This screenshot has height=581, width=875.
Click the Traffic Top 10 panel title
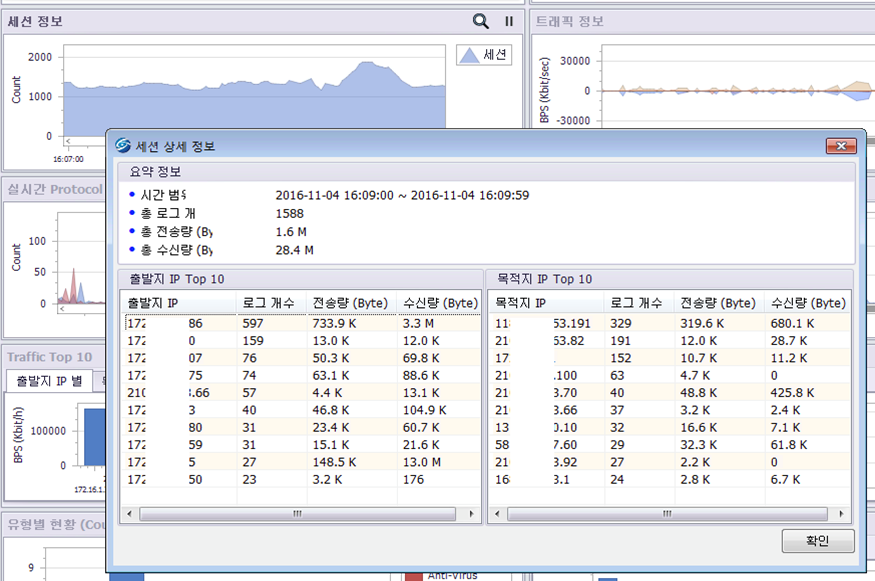pos(50,357)
